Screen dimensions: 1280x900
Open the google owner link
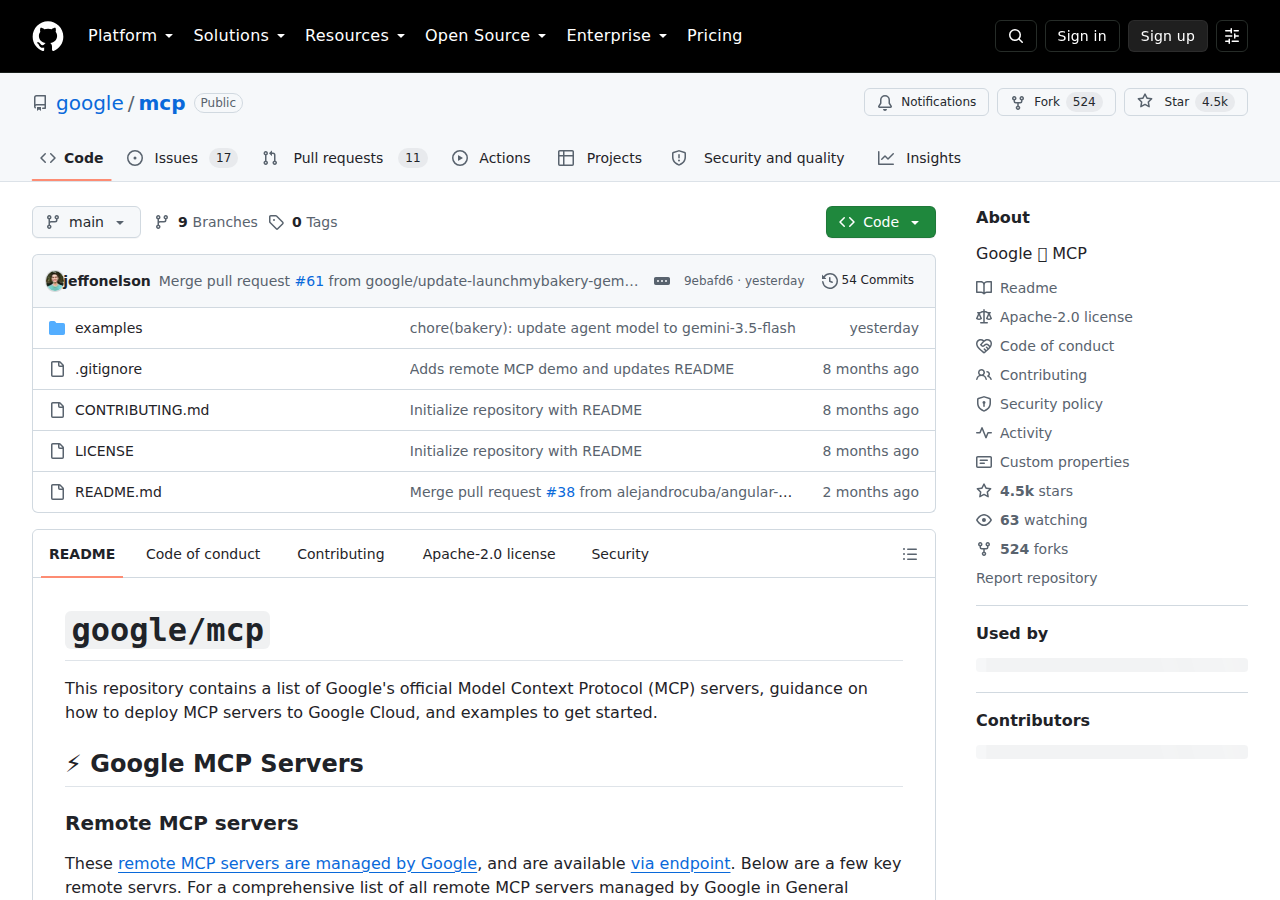[x=90, y=103]
